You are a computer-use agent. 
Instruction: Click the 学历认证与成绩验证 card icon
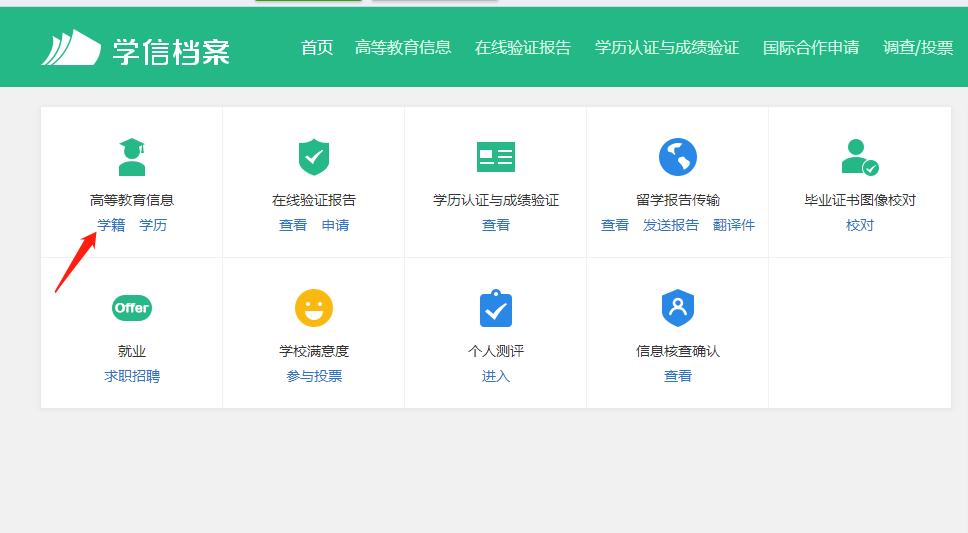[495, 157]
